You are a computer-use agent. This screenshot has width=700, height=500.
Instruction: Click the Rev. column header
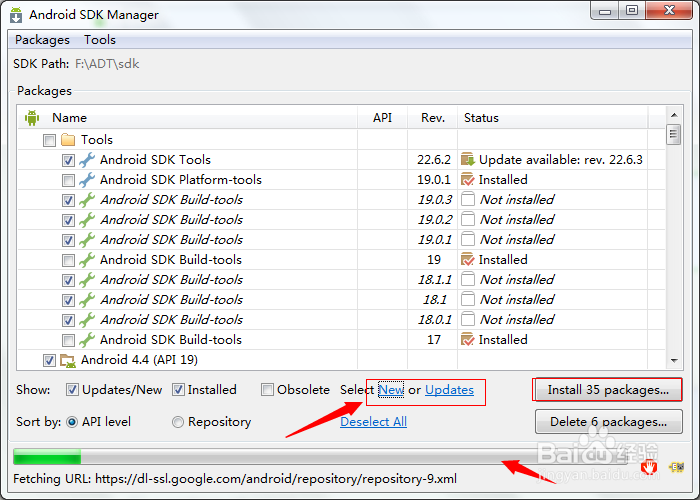pos(433,118)
